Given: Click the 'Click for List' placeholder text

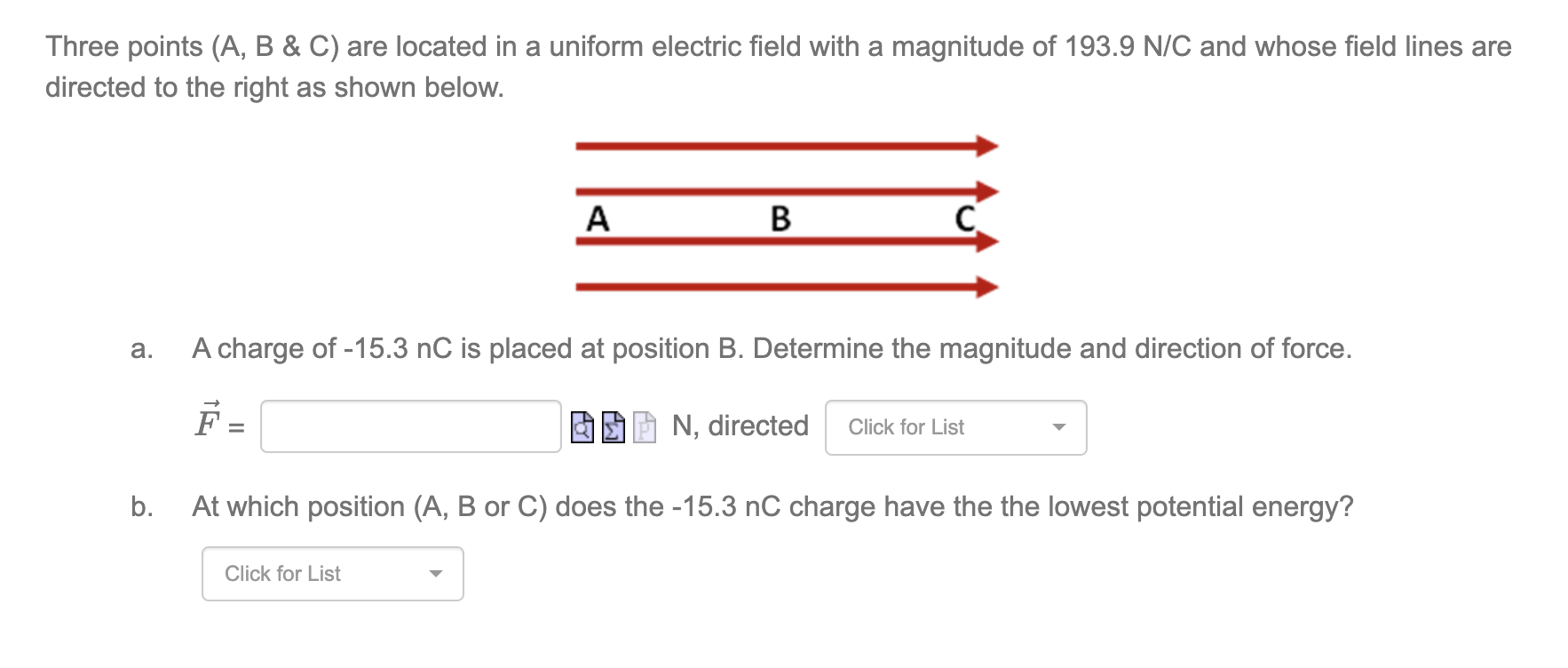Looking at the screenshot, I should [x=905, y=427].
